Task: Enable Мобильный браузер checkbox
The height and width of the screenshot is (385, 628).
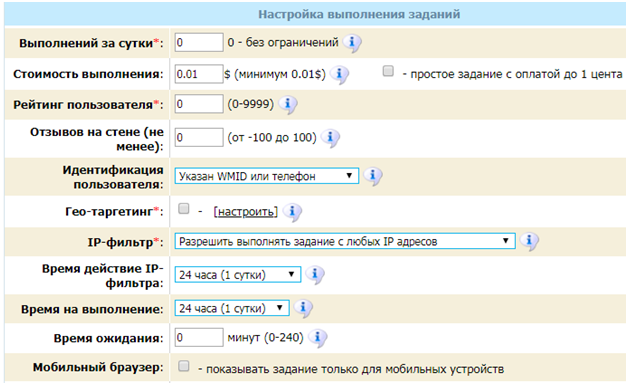Action: click(183, 366)
